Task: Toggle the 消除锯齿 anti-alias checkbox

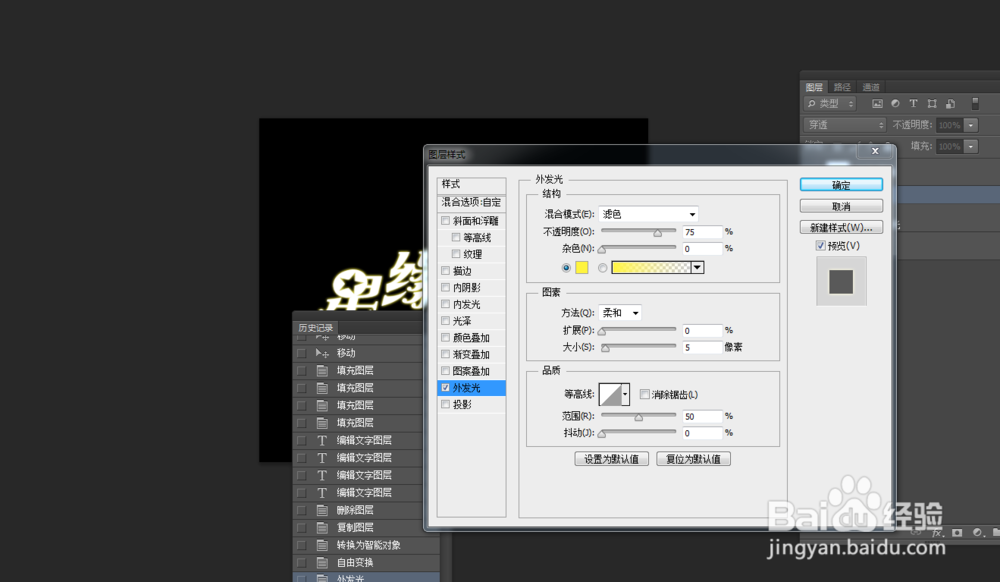Action: [x=644, y=394]
